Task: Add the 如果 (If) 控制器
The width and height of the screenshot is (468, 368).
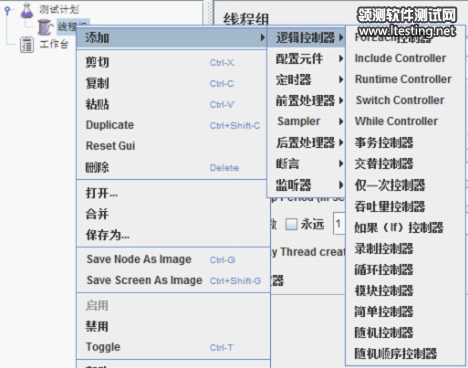Action: [x=405, y=228]
